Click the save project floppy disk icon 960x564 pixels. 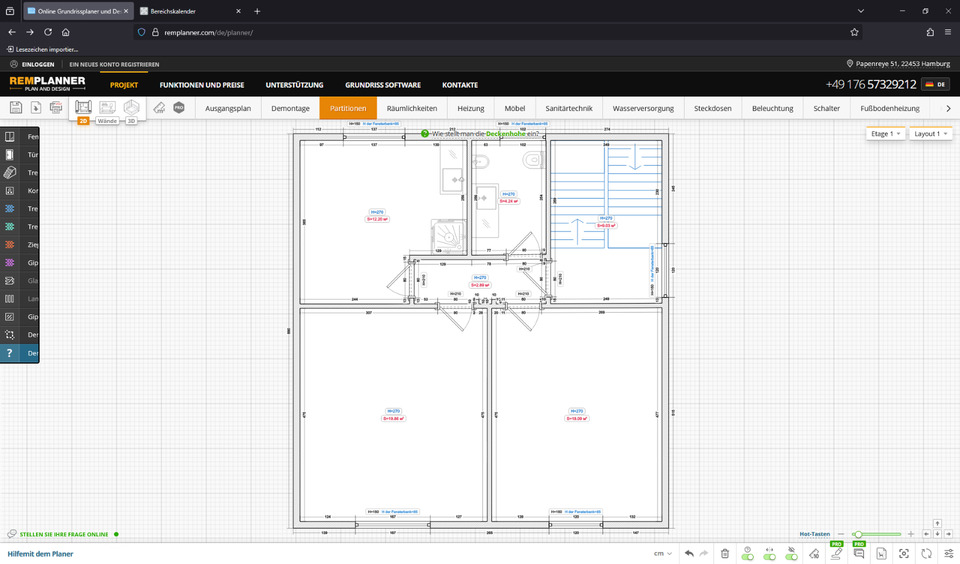(x=16, y=107)
